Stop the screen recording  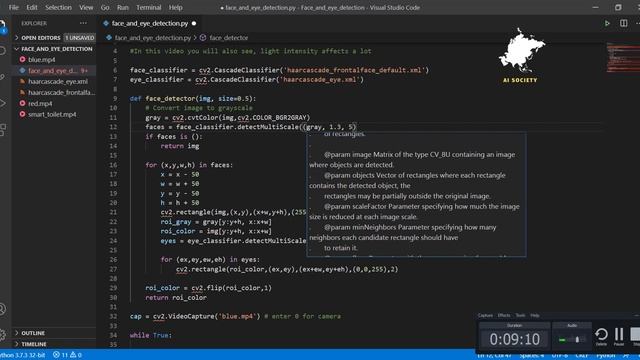click(635, 336)
